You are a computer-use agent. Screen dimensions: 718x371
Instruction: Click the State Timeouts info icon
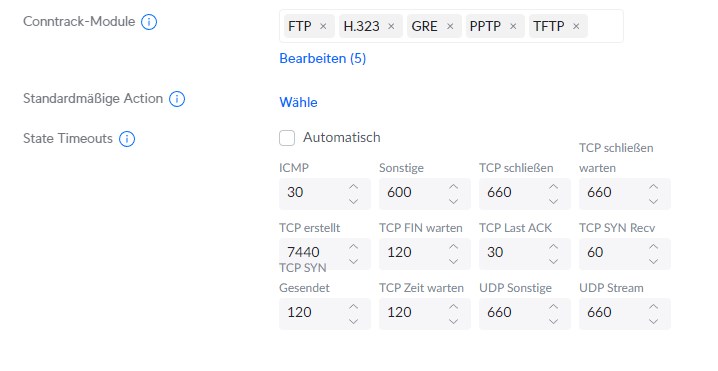click(127, 139)
